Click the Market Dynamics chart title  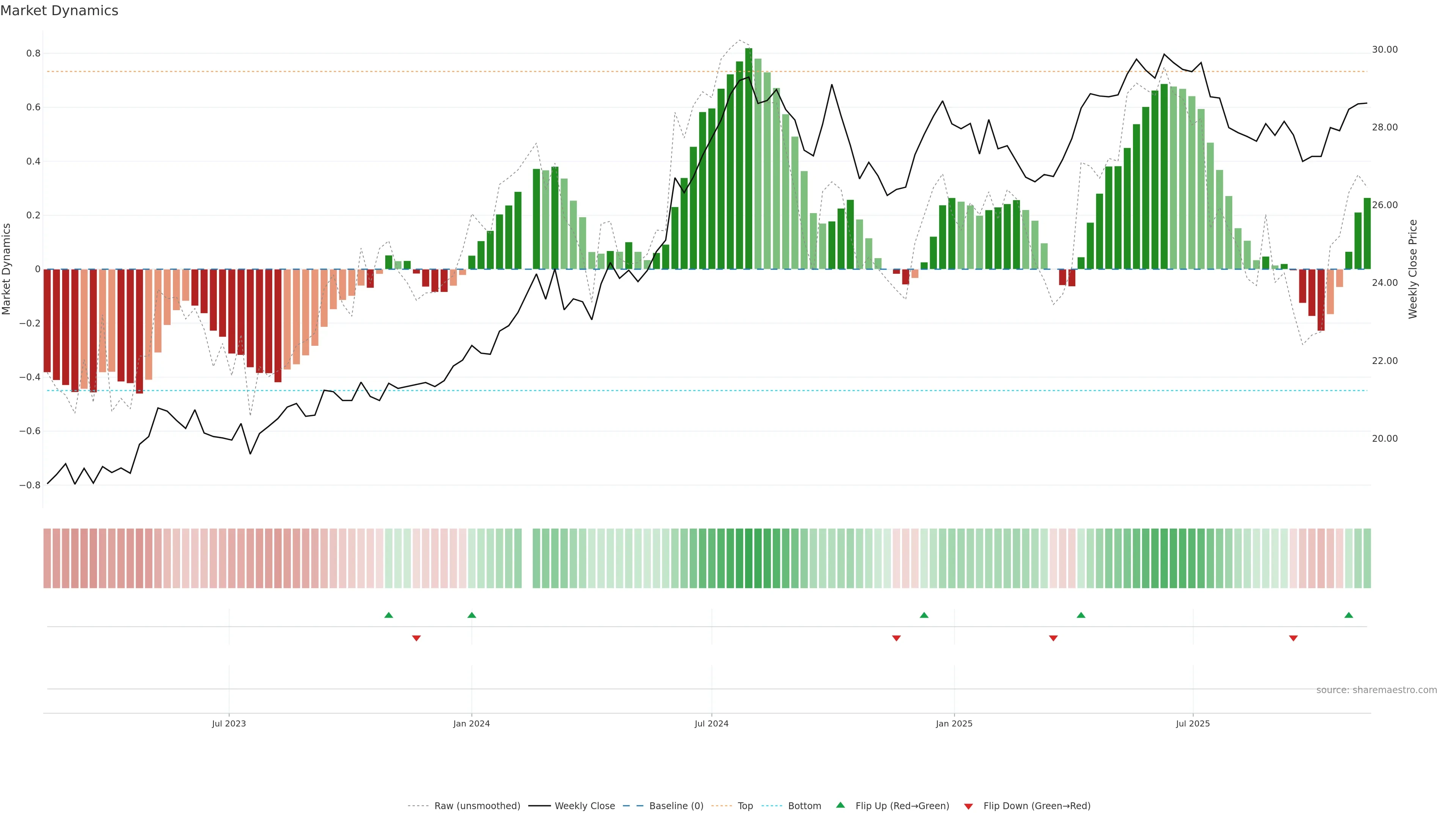click(x=60, y=11)
